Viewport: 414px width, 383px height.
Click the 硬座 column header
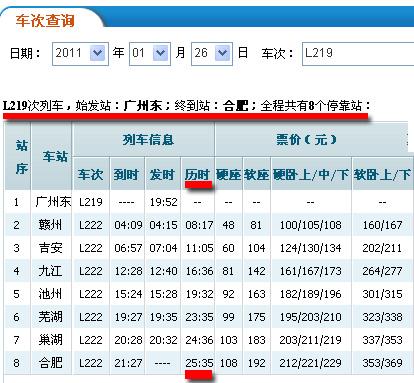point(229,175)
